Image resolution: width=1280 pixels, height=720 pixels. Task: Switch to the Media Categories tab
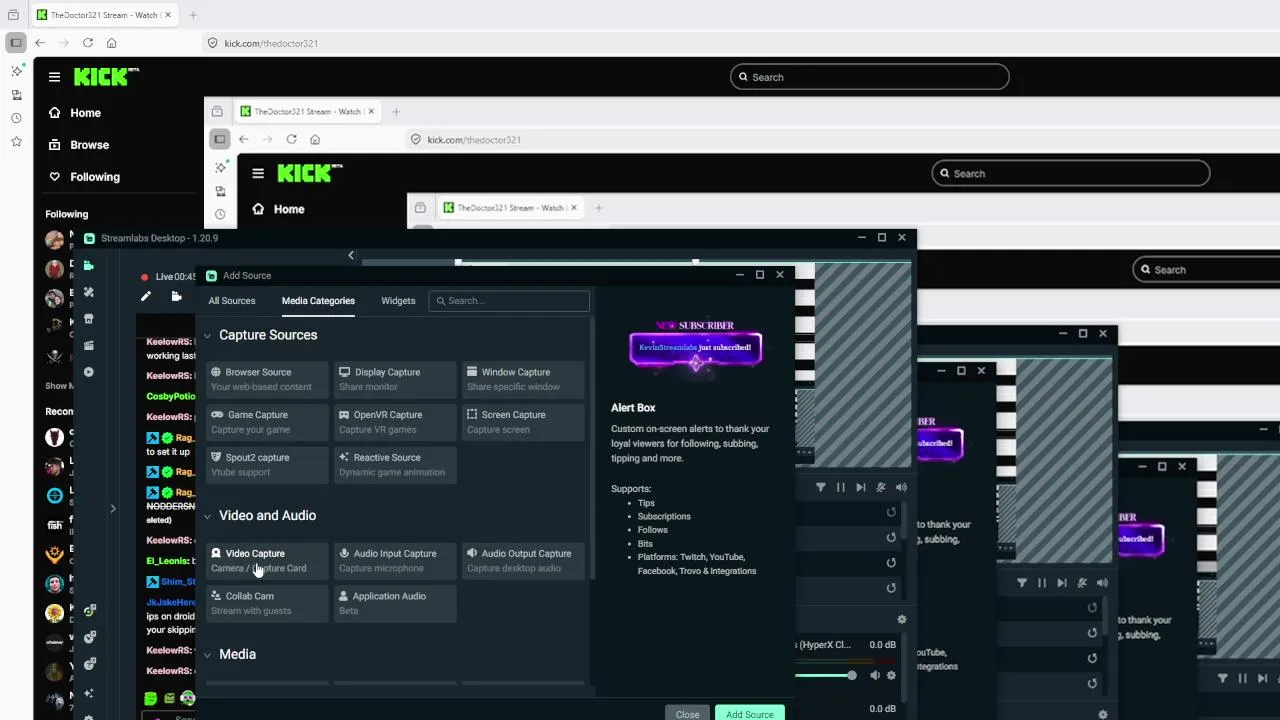click(x=318, y=301)
